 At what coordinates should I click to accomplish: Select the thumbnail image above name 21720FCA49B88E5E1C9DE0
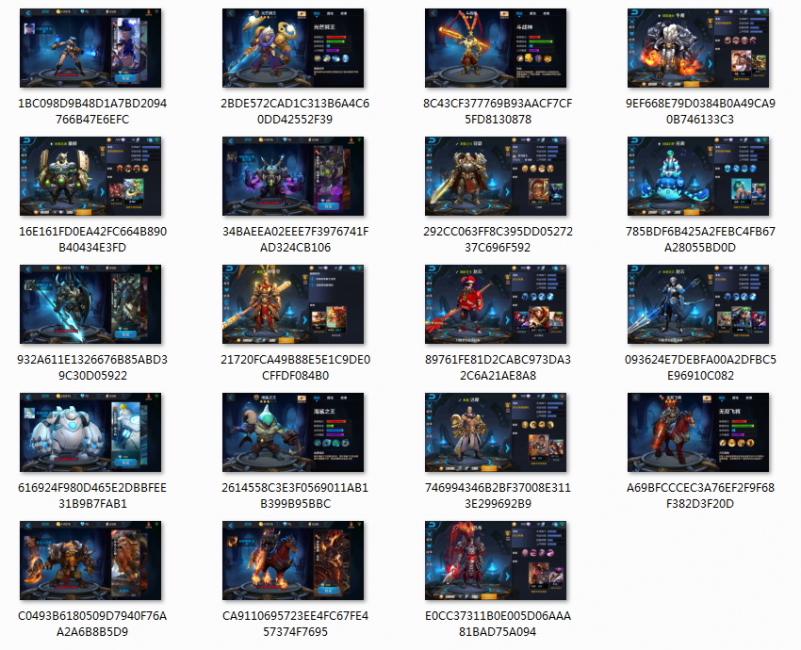coord(293,304)
